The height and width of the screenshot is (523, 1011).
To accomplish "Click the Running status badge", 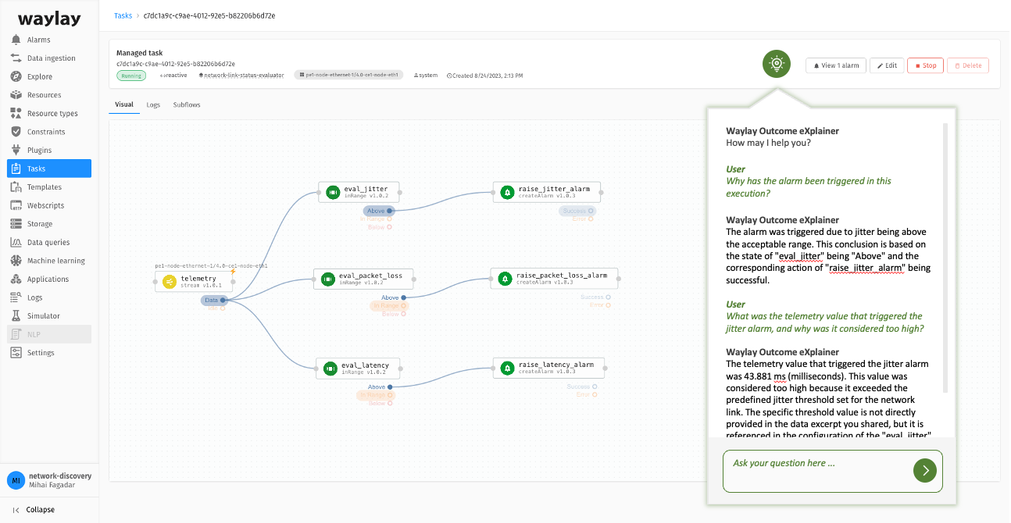I will point(131,75).
